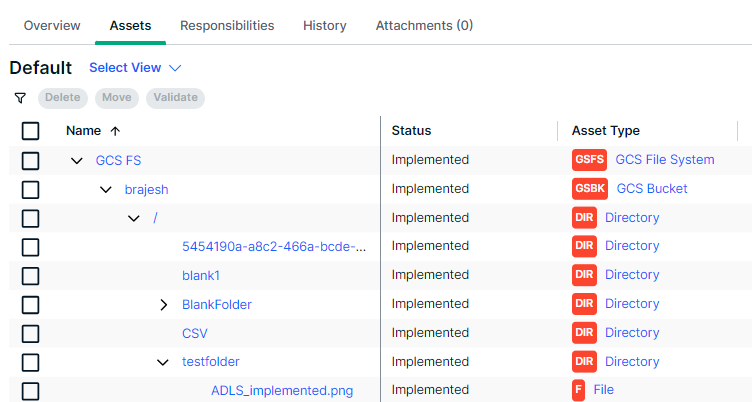This screenshot has width=752, height=402.
Task: Click the sort arrow beside Name header
Action: click(x=115, y=131)
